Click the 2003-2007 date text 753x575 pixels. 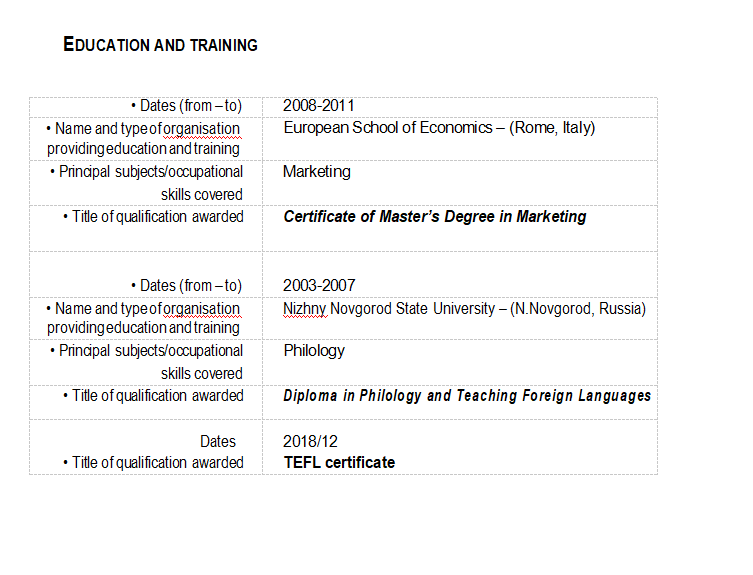coord(318,286)
